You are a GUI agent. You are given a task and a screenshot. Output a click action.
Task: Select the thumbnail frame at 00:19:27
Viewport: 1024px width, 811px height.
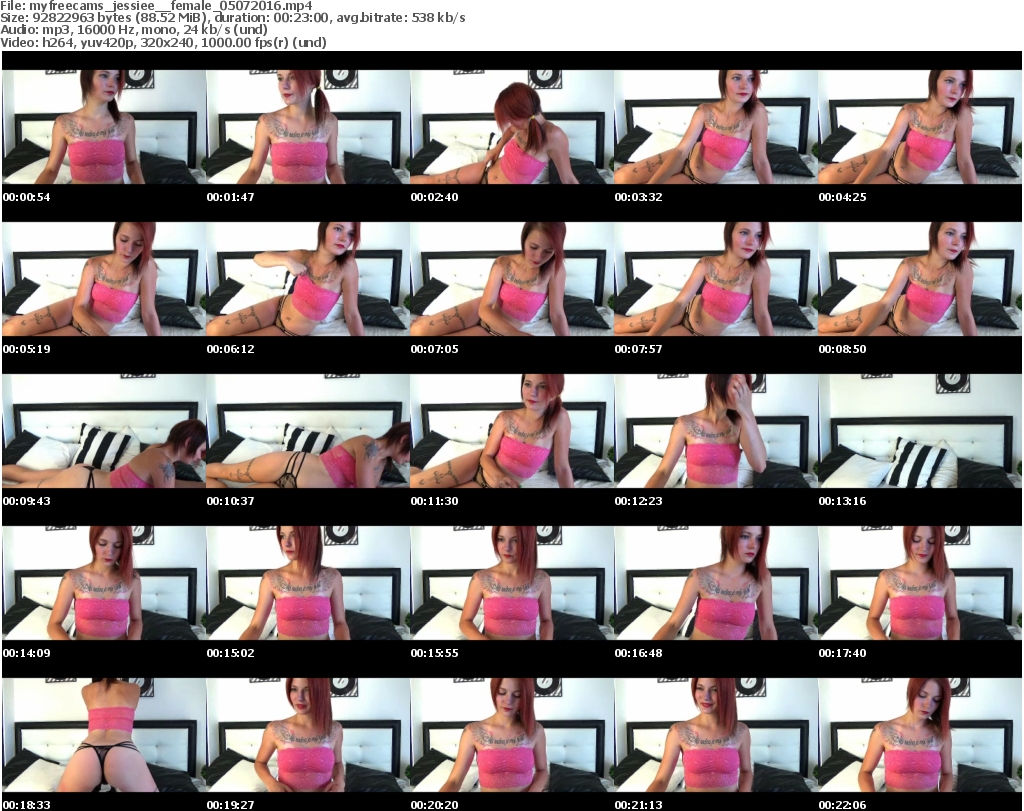[x=308, y=735]
